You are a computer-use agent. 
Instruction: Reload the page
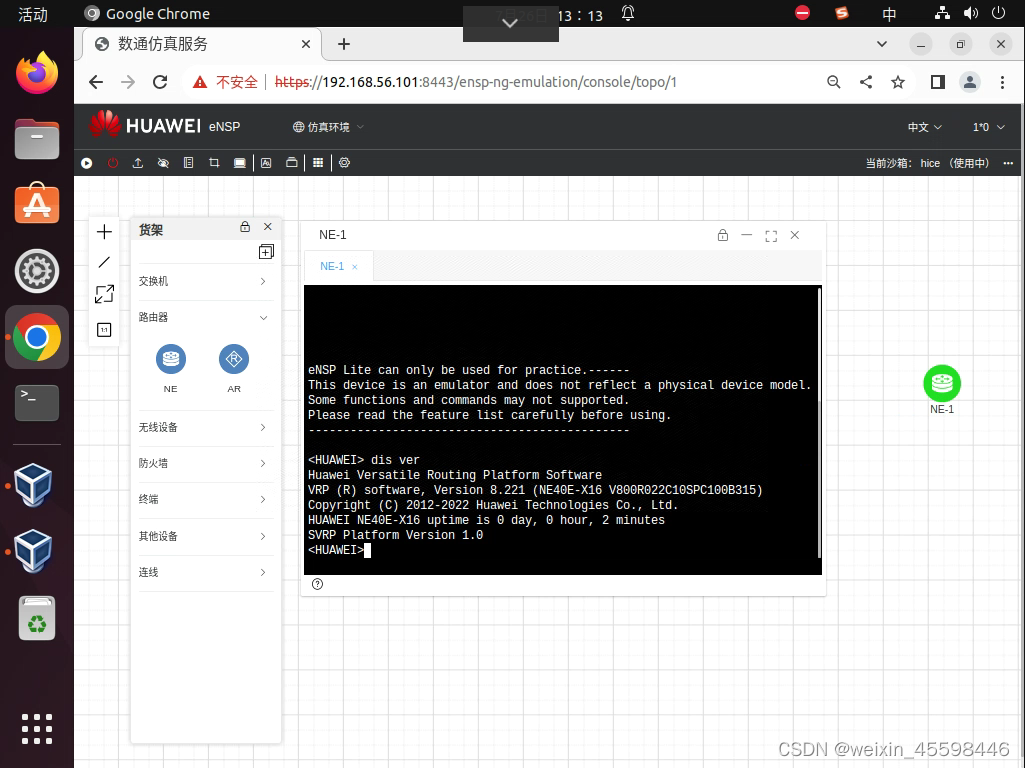click(x=160, y=82)
